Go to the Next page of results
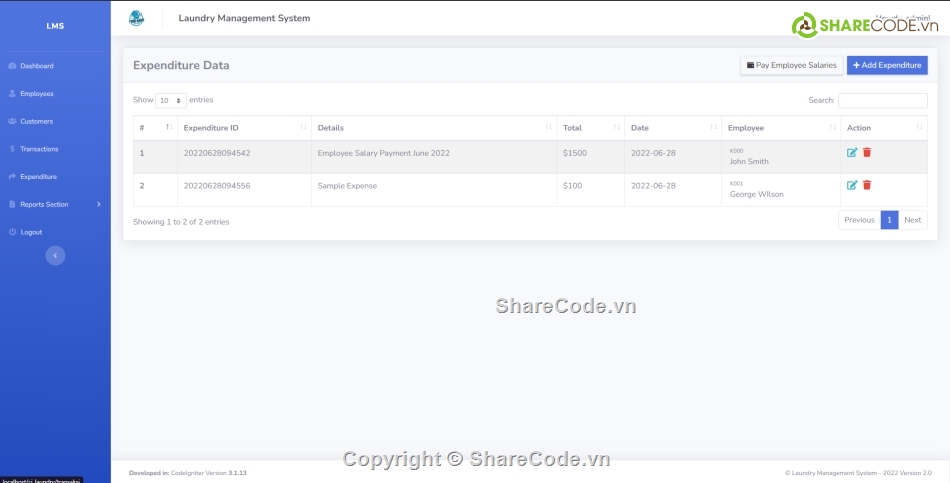Viewport: 950px width, 483px height. click(912, 220)
